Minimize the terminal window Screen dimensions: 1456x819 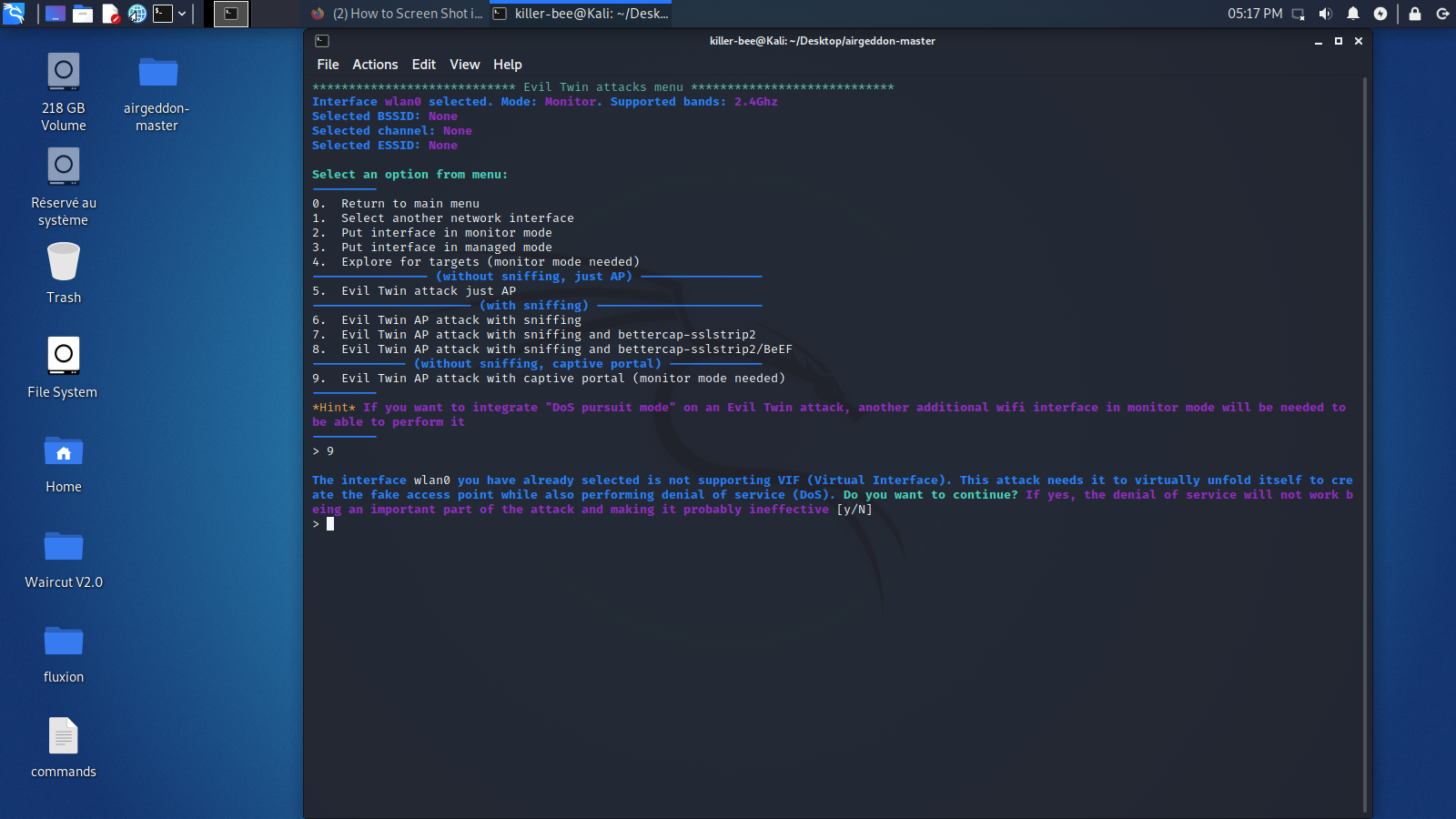point(1318,41)
